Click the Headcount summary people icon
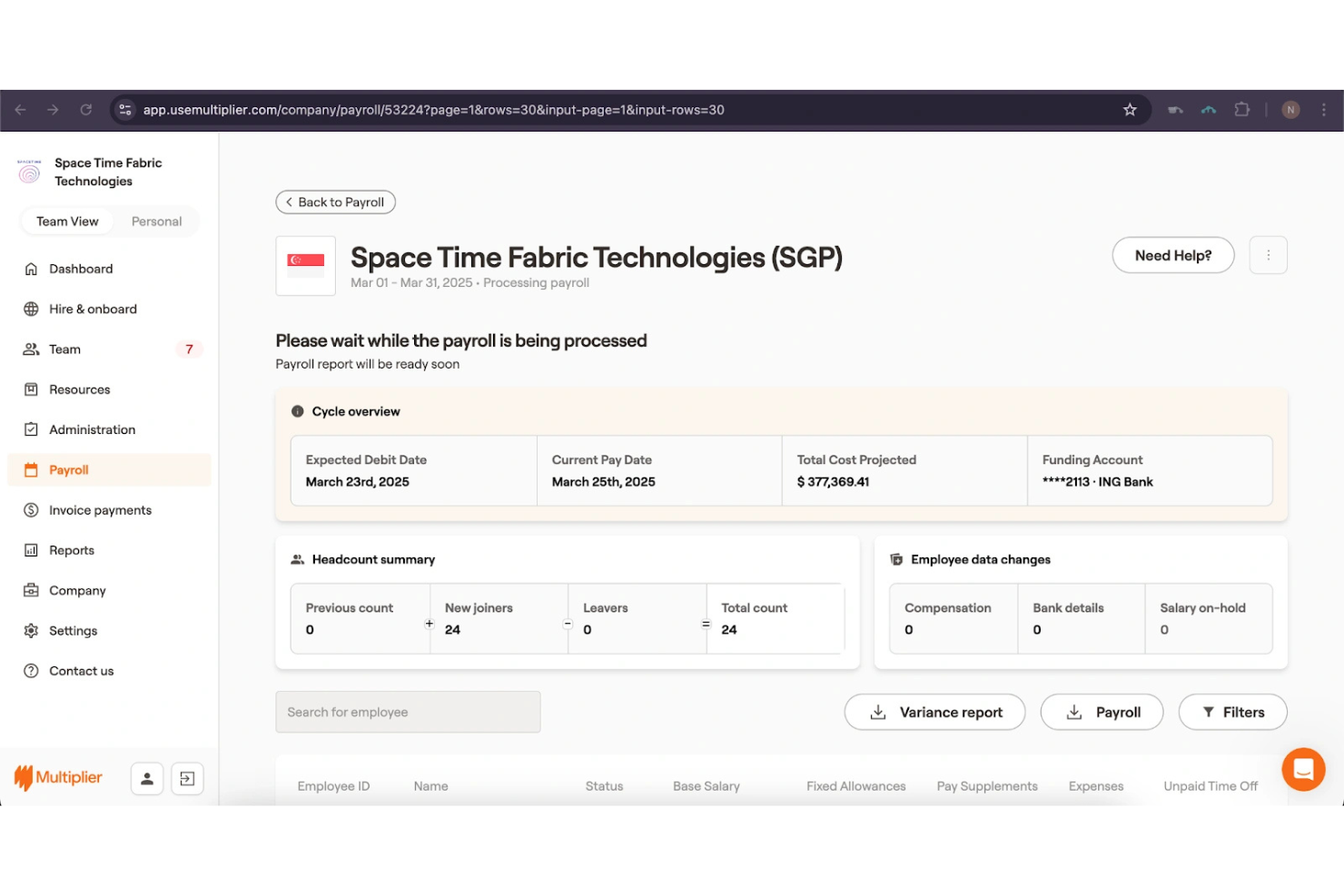 coord(297,559)
